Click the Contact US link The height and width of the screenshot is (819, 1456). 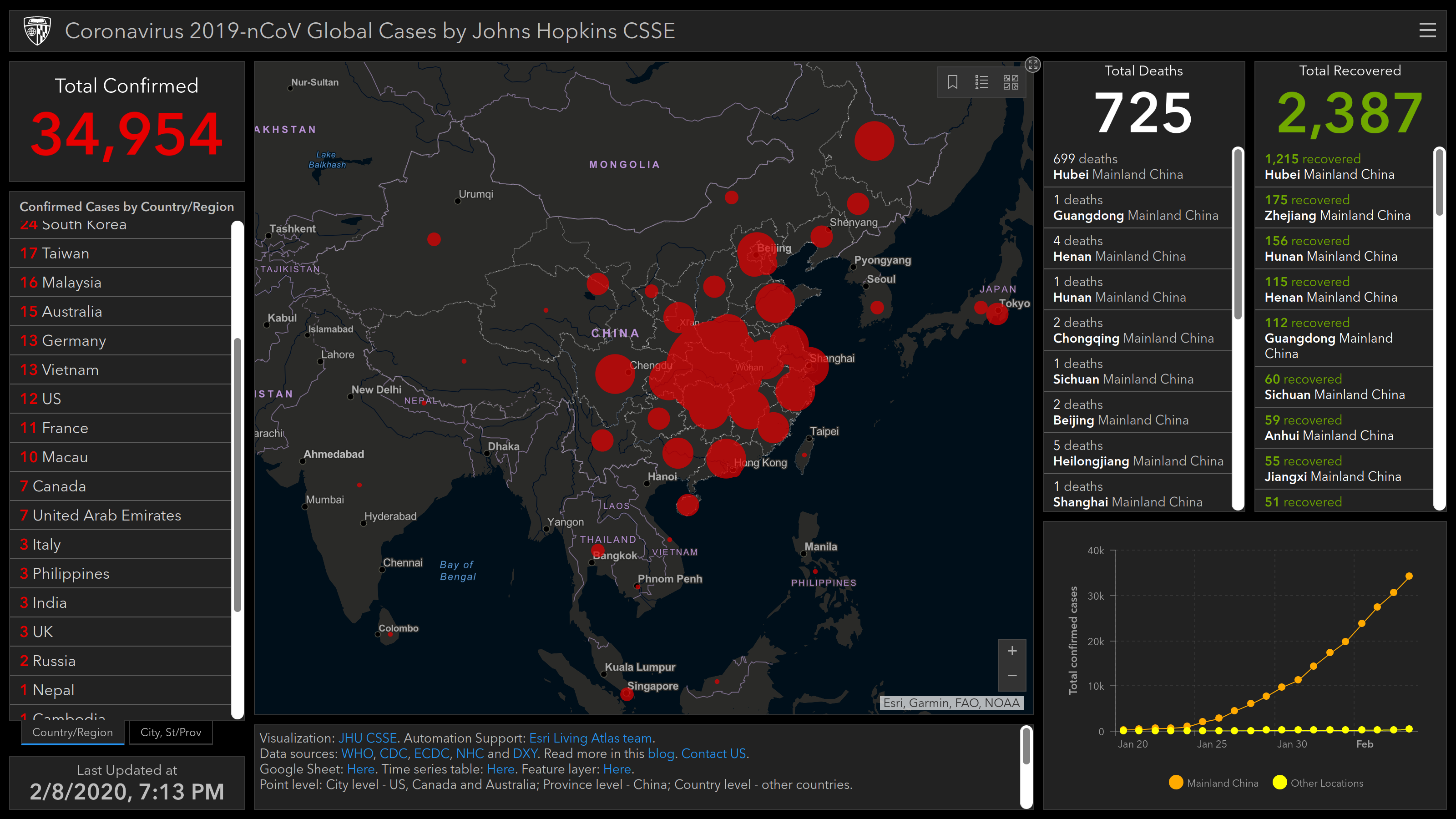coord(713,753)
